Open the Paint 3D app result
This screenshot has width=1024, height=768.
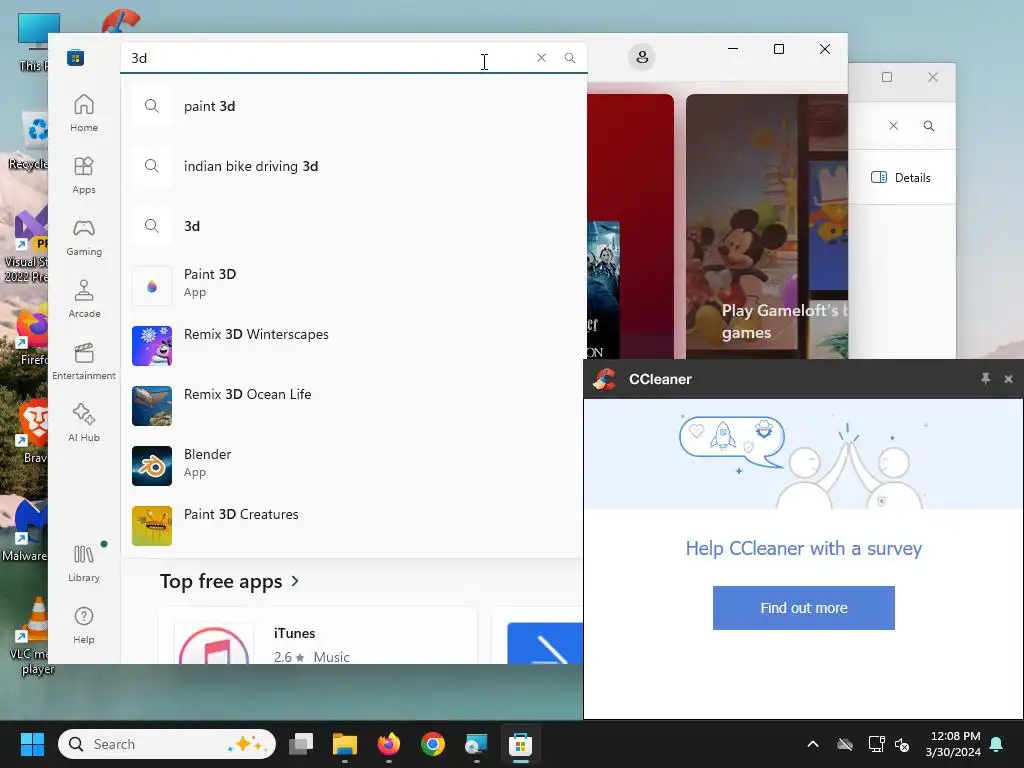click(x=353, y=285)
